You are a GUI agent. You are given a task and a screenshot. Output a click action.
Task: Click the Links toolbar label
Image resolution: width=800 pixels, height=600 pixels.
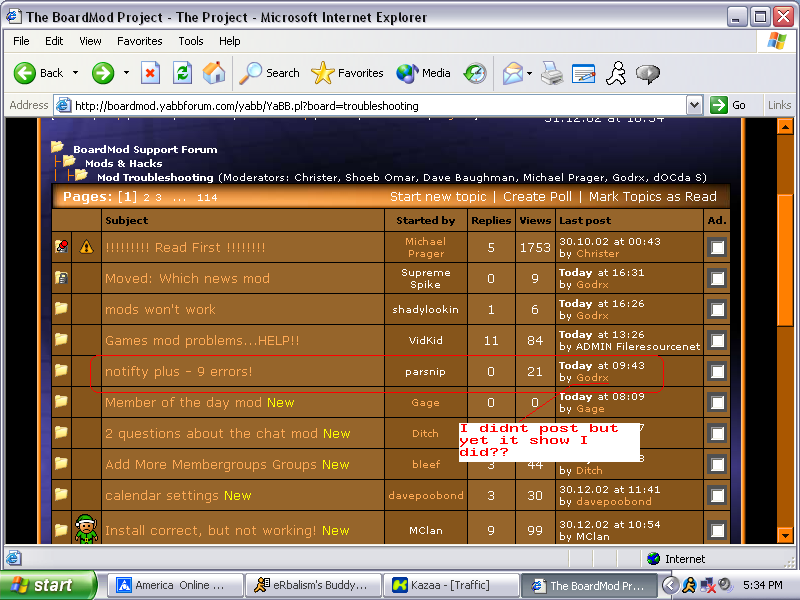coord(779,105)
